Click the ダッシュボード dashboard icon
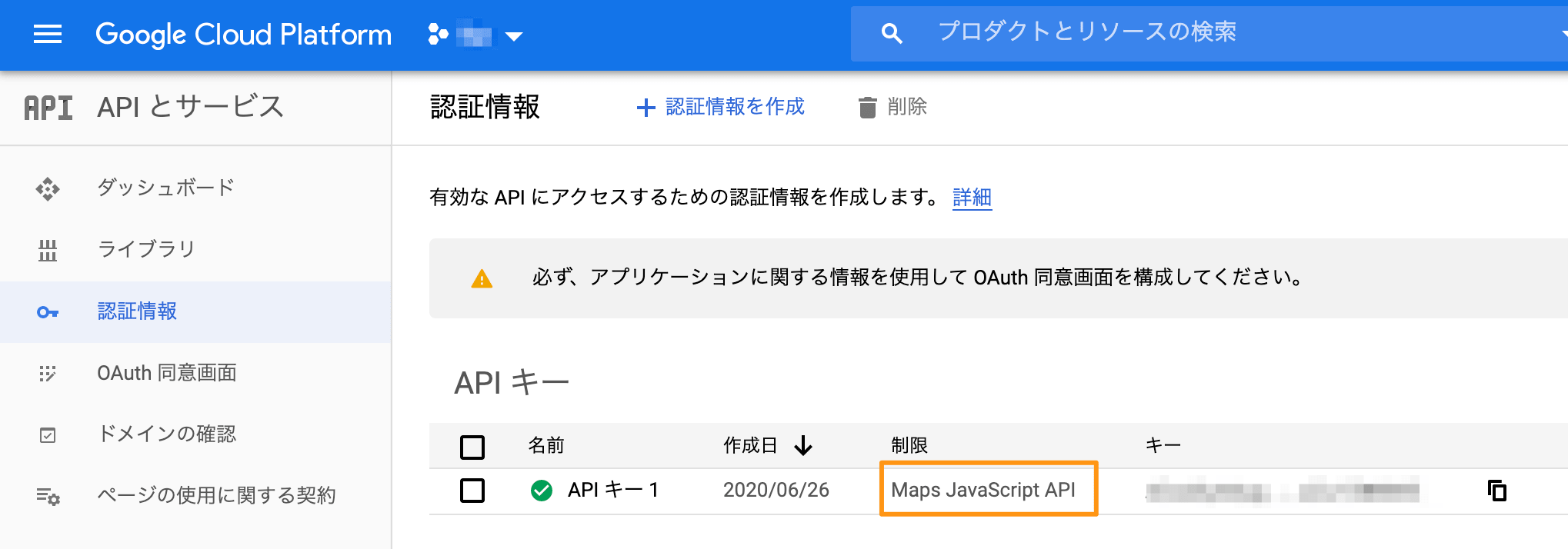 pos(48,188)
